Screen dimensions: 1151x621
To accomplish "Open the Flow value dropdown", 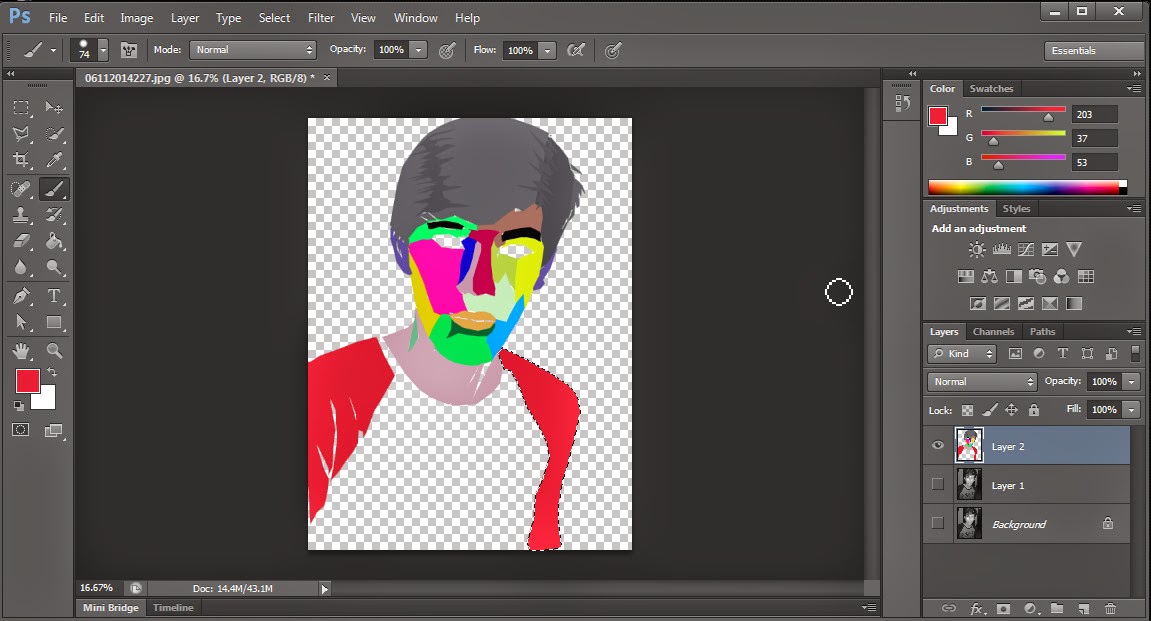I will click(x=547, y=50).
